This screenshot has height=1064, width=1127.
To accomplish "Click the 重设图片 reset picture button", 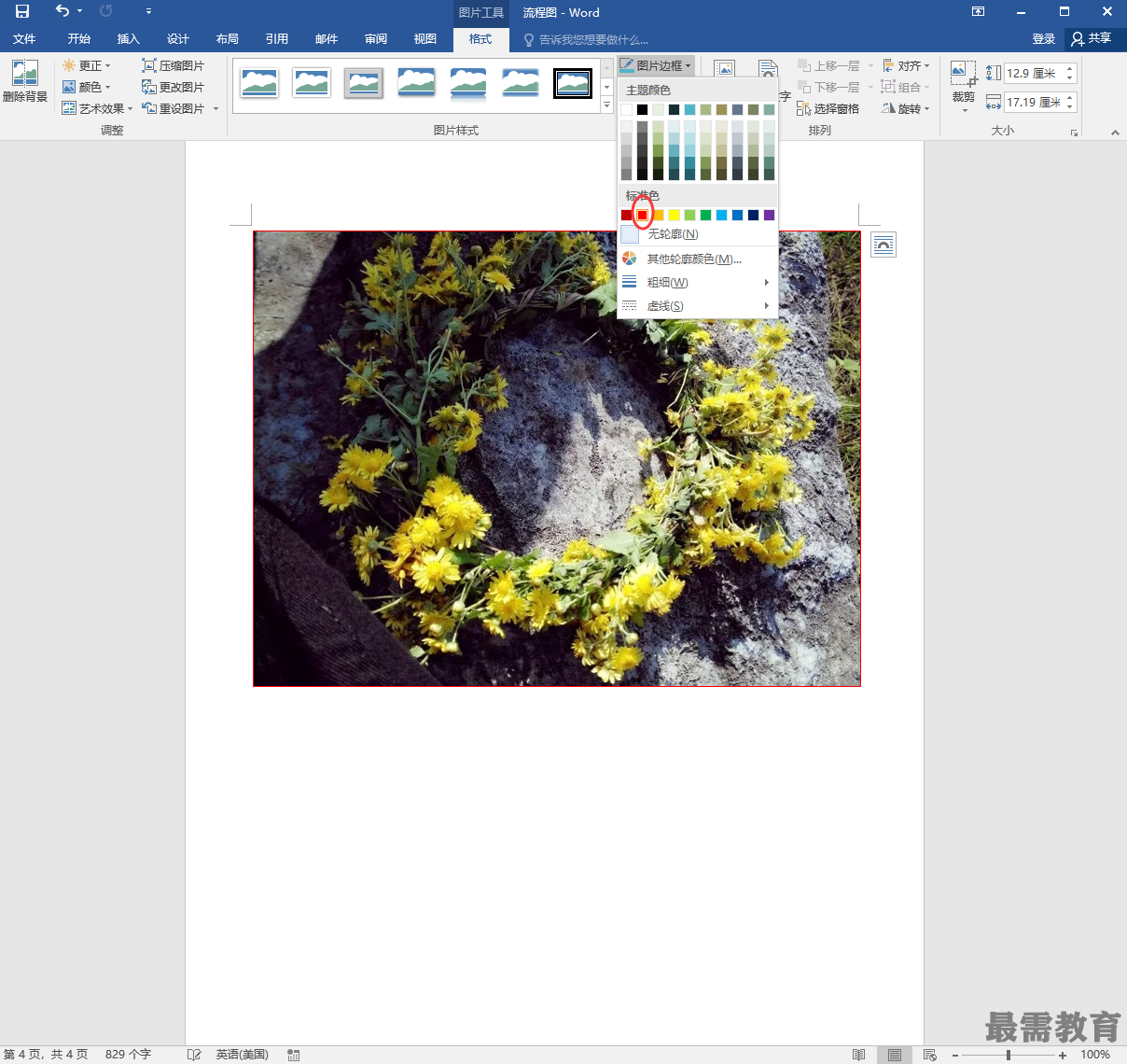I will (x=174, y=108).
